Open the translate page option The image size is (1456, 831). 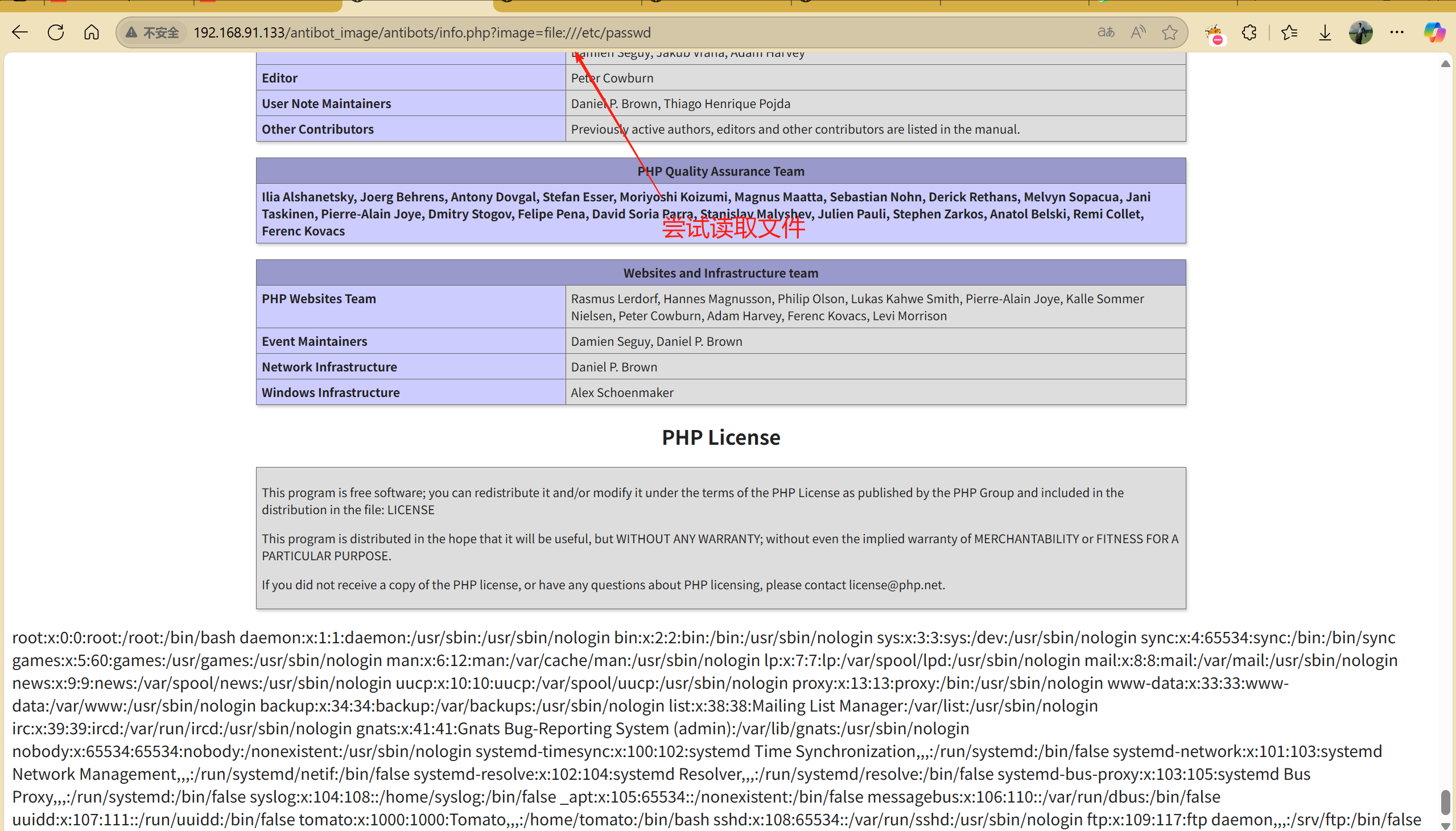point(1106,32)
